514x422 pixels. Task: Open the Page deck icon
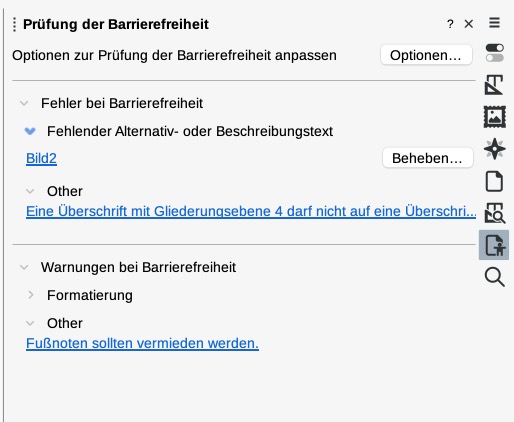pyautogui.click(x=494, y=181)
